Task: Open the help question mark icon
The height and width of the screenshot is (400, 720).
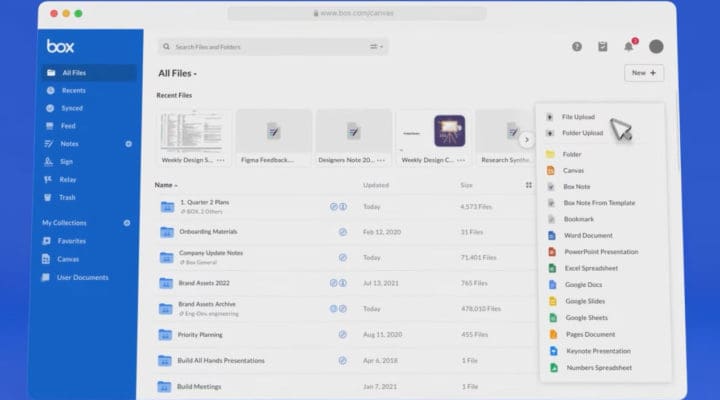Action: tap(577, 46)
